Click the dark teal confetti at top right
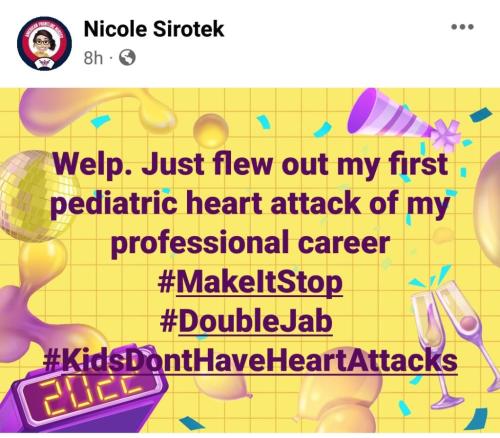Viewport: 500px width, 438px height. (481, 117)
